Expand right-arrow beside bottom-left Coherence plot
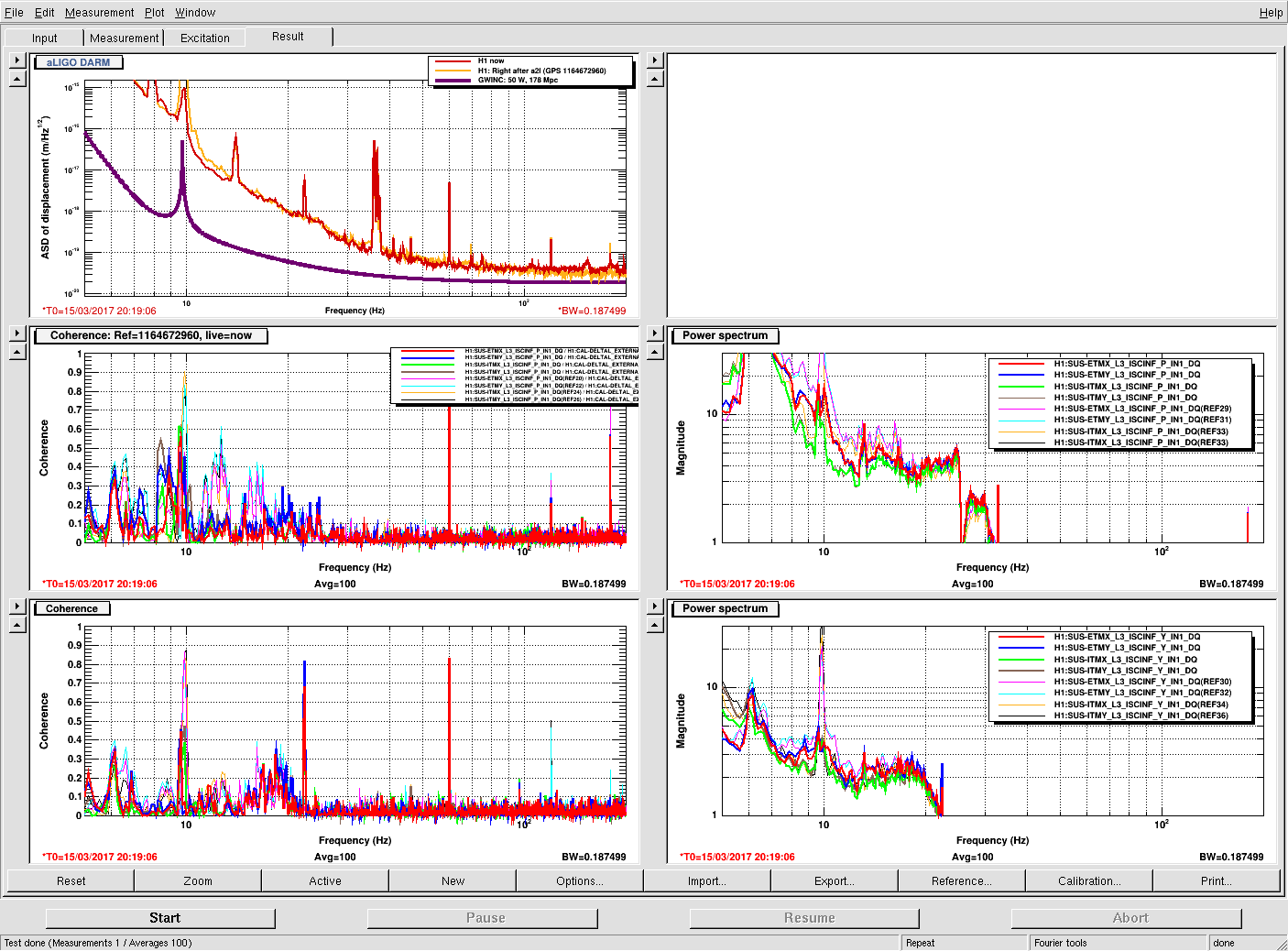The image size is (1288, 951). (16, 607)
